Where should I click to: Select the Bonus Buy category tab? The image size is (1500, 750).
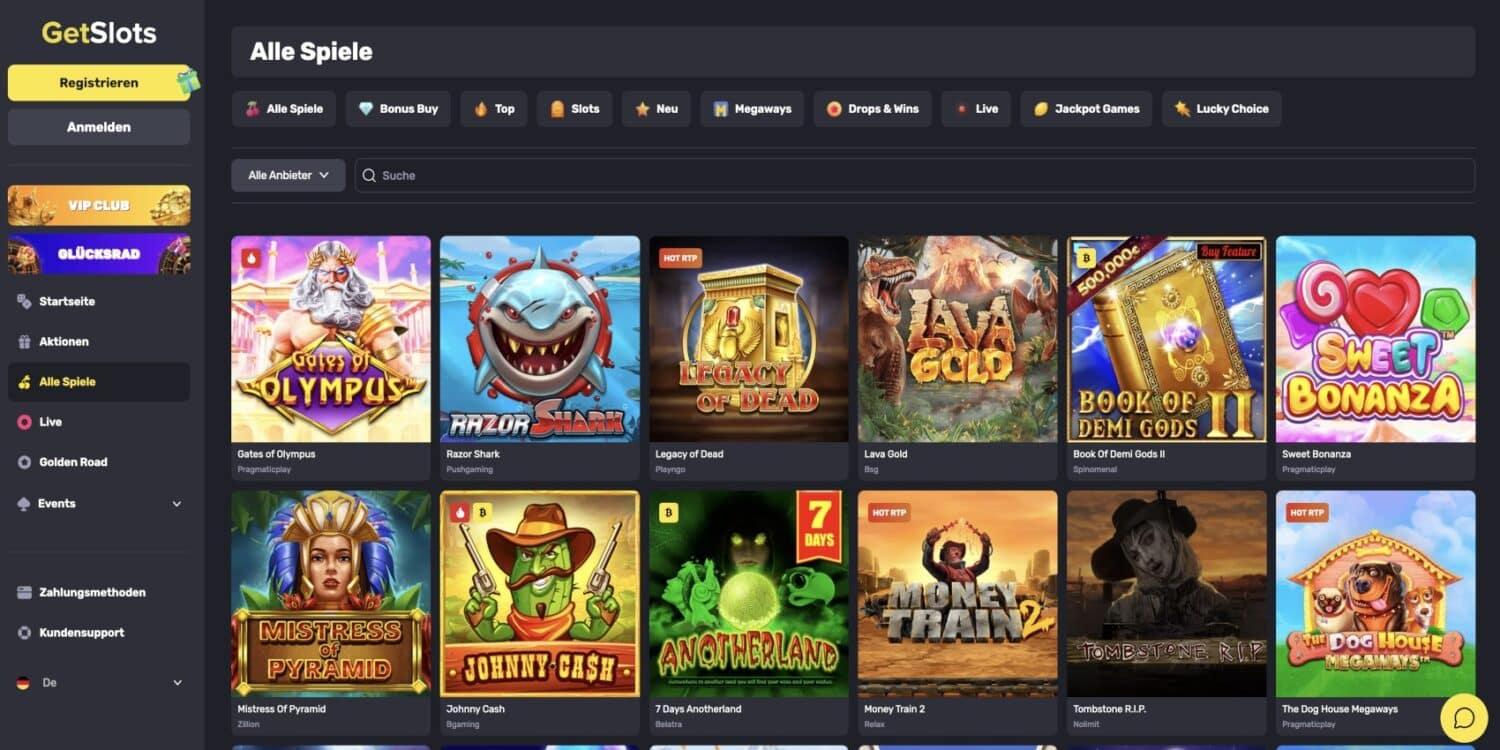coord(398,109)
